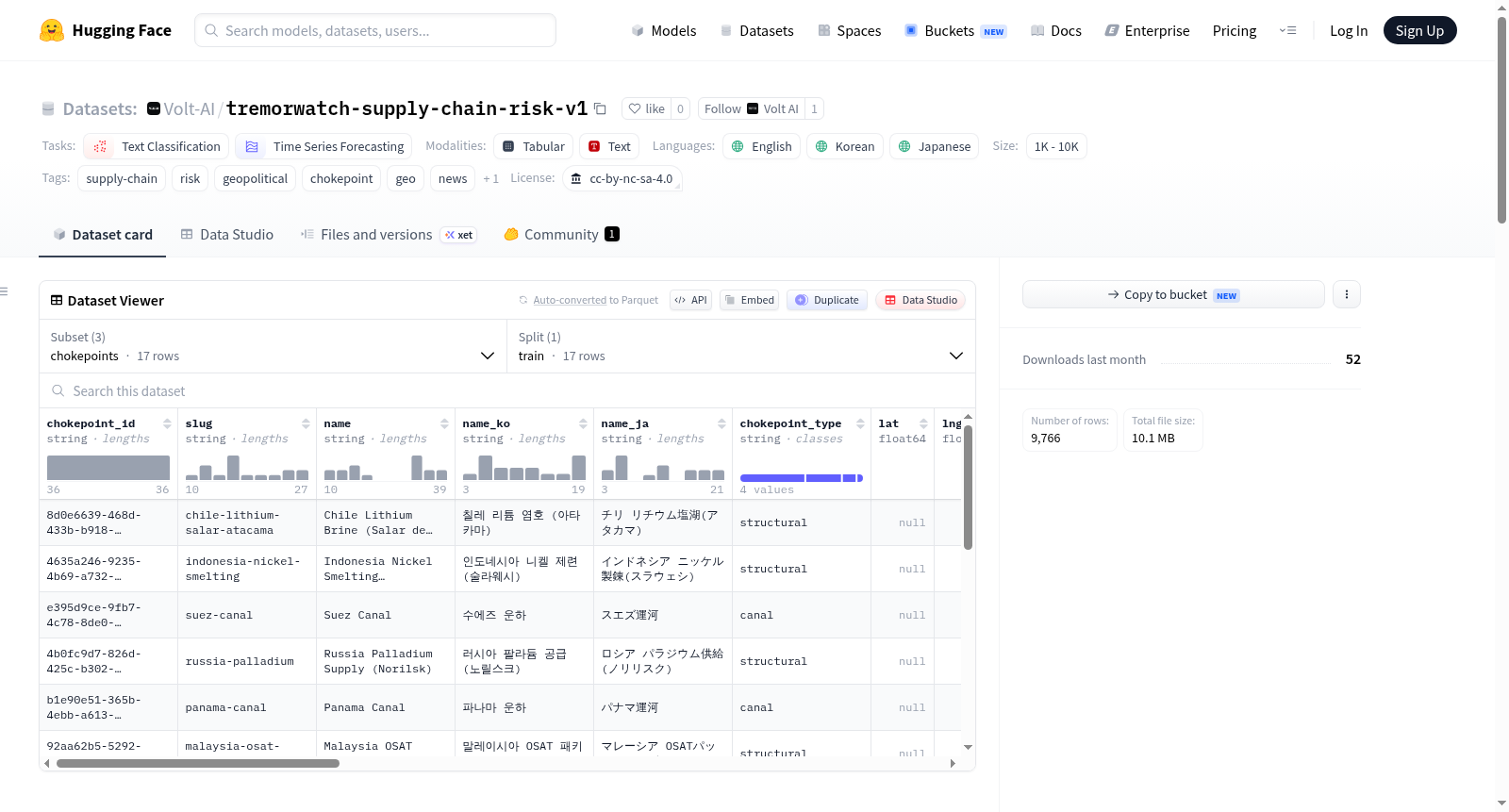This screenshot has width=1509, height=812.
Task: Click the Embed button
Action: pyautogui.click(x=750, y=300)
